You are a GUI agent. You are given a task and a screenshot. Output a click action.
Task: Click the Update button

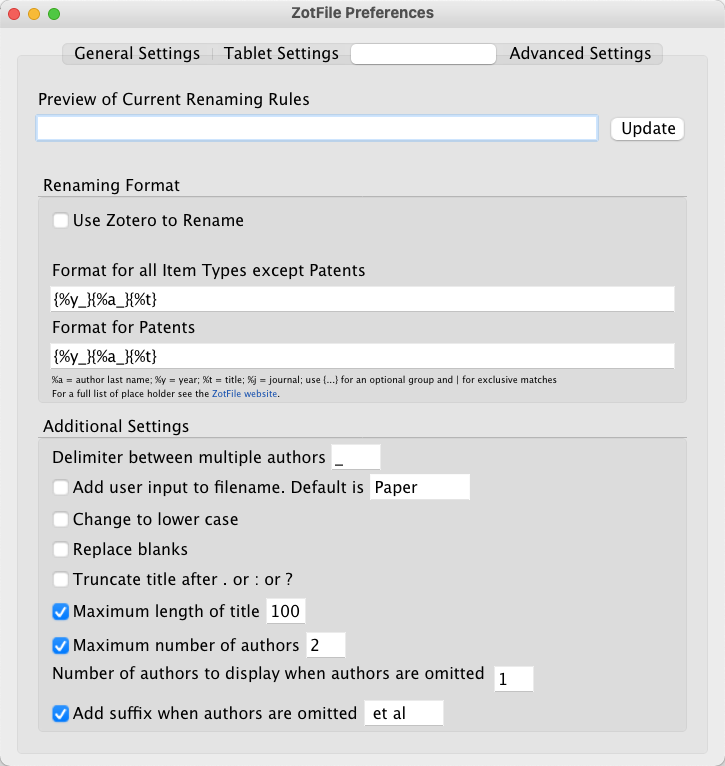tap(648, 129)
